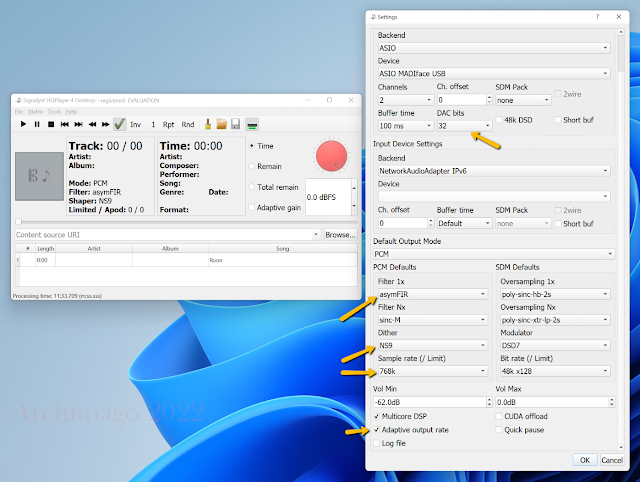Decrease the 0.0 dBFS volume spinner
Viewport: 640px width, 482px height.
pyautogui.click(x=354, y=206)
